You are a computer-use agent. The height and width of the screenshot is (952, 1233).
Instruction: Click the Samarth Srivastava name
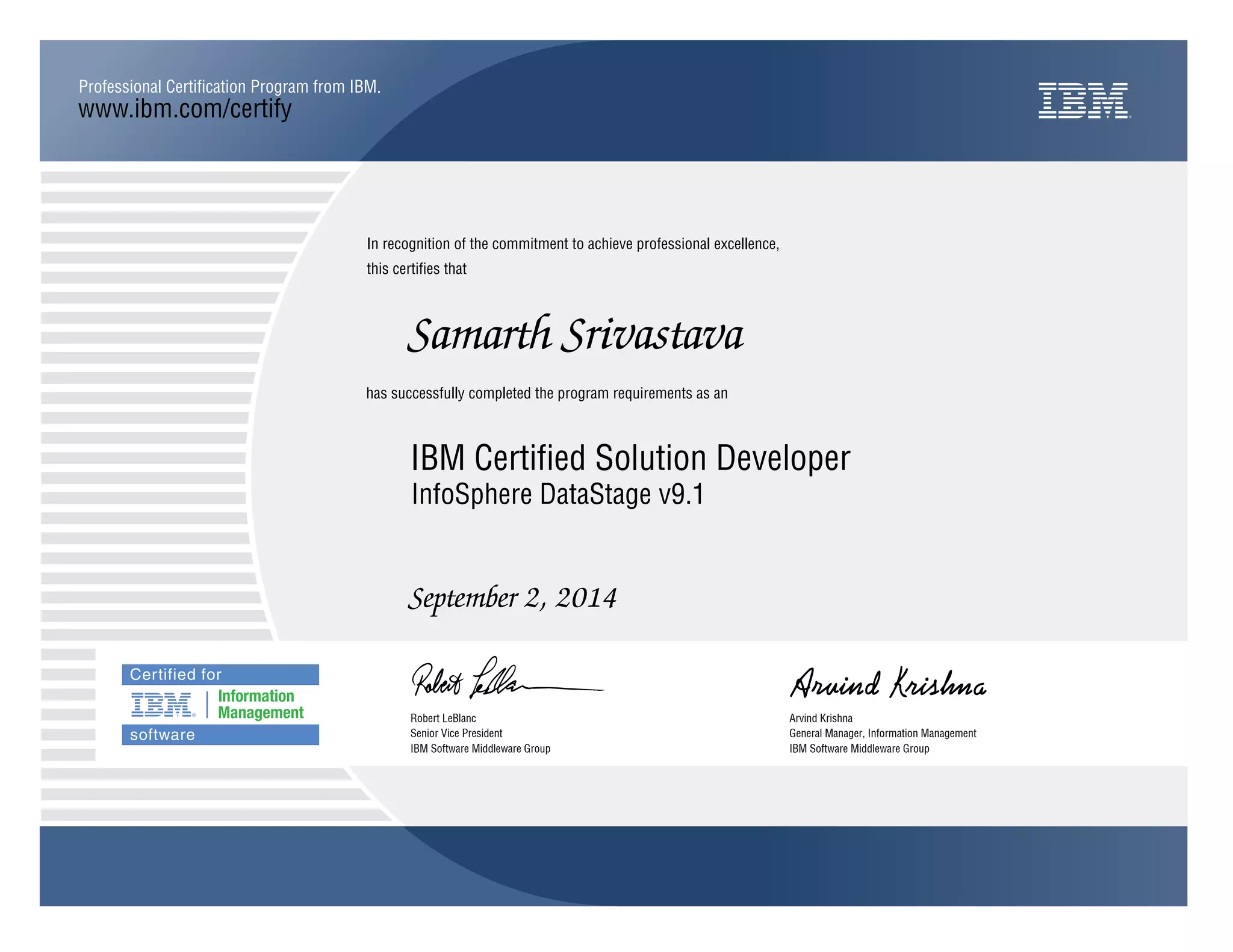(x=575, y=335)
